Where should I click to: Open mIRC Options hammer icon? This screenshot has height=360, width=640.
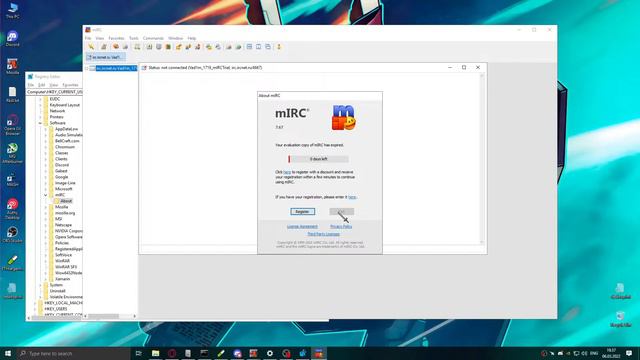tap(104, 47)
